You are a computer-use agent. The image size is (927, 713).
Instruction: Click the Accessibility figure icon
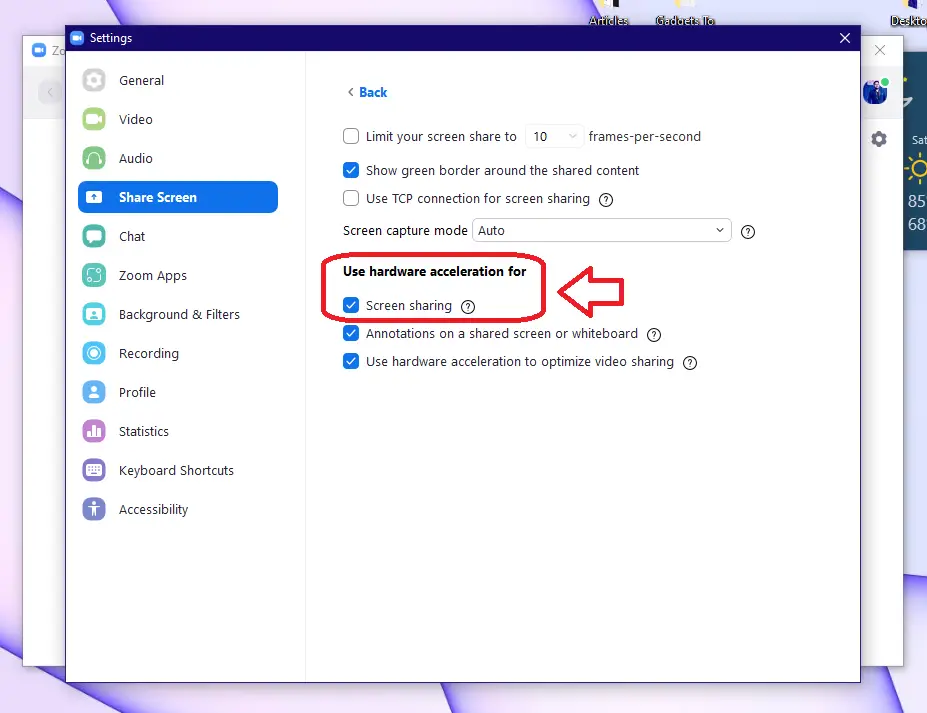[x=94, y=510]
